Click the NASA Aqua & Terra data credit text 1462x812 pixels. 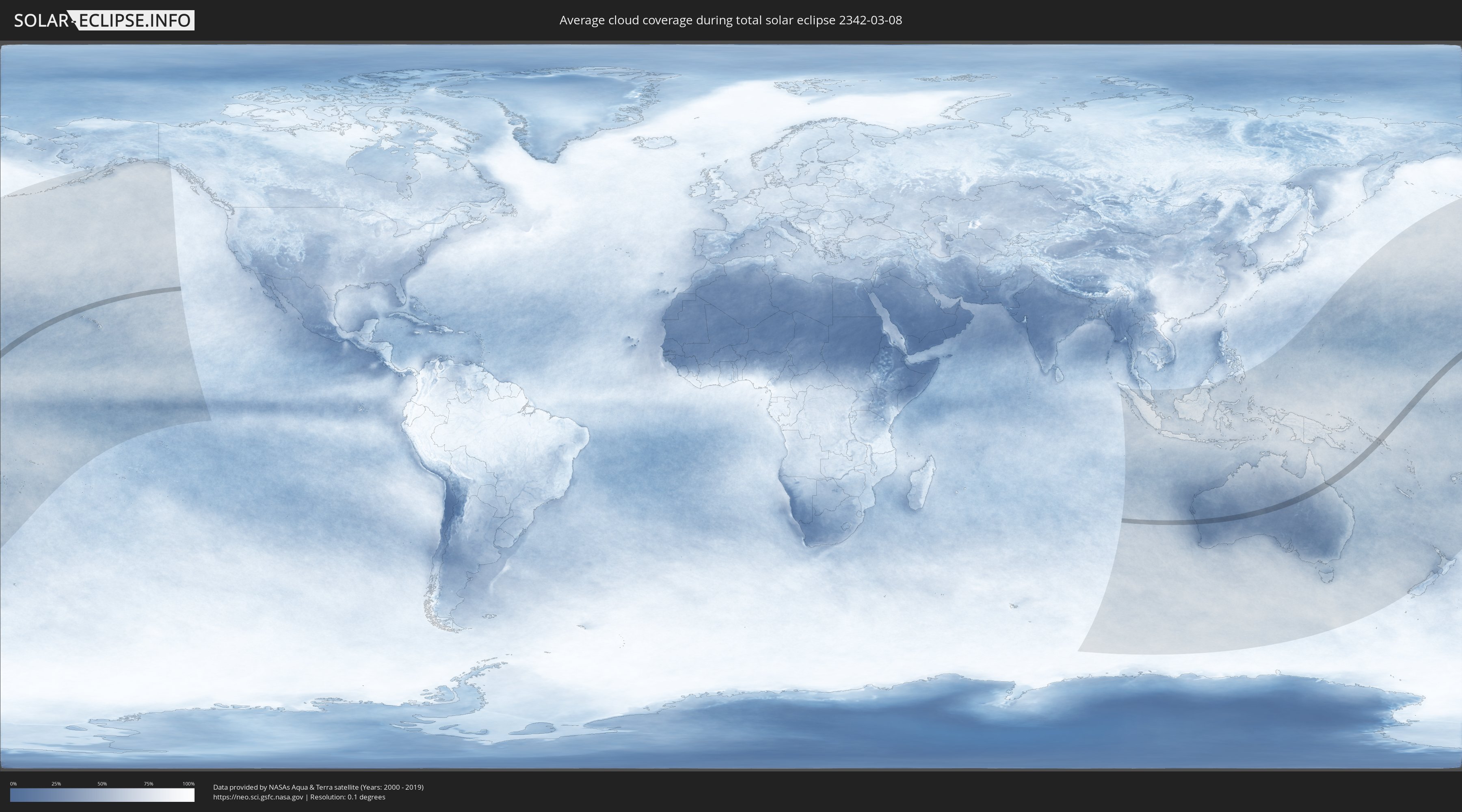coord(318,787)
